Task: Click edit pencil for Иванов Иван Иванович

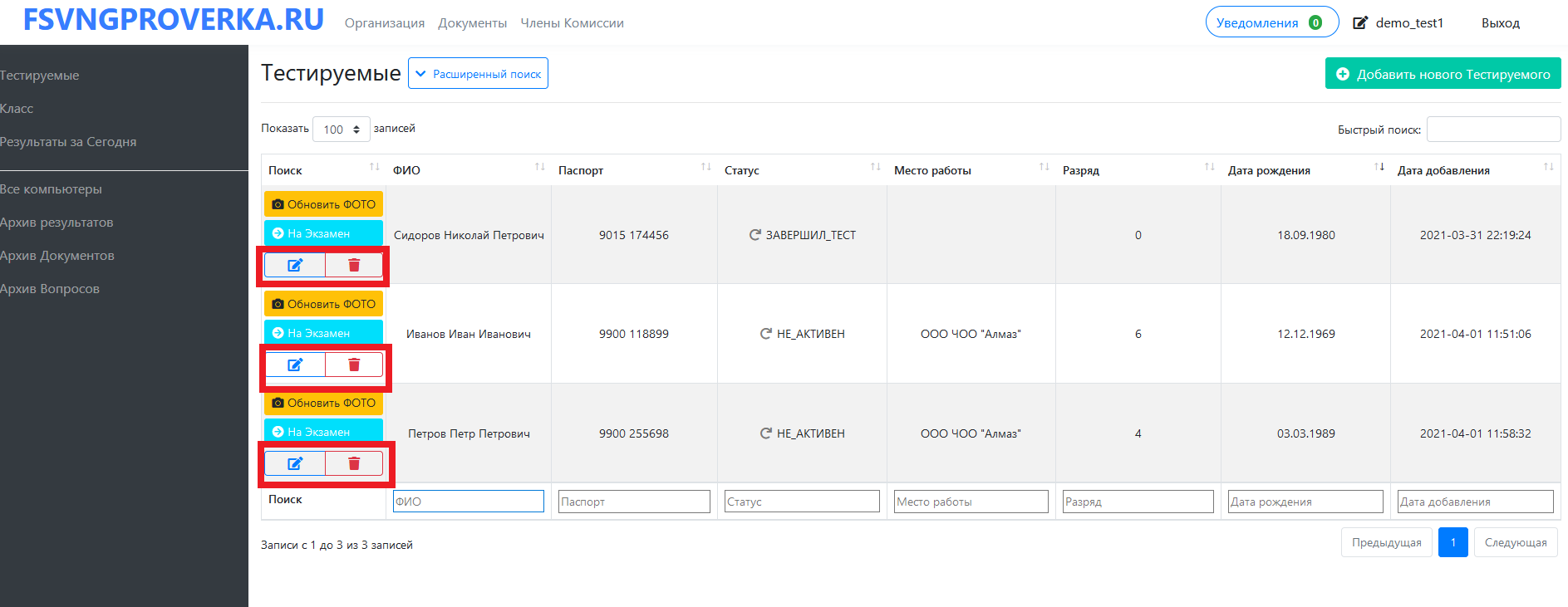Action: point(295,365)
